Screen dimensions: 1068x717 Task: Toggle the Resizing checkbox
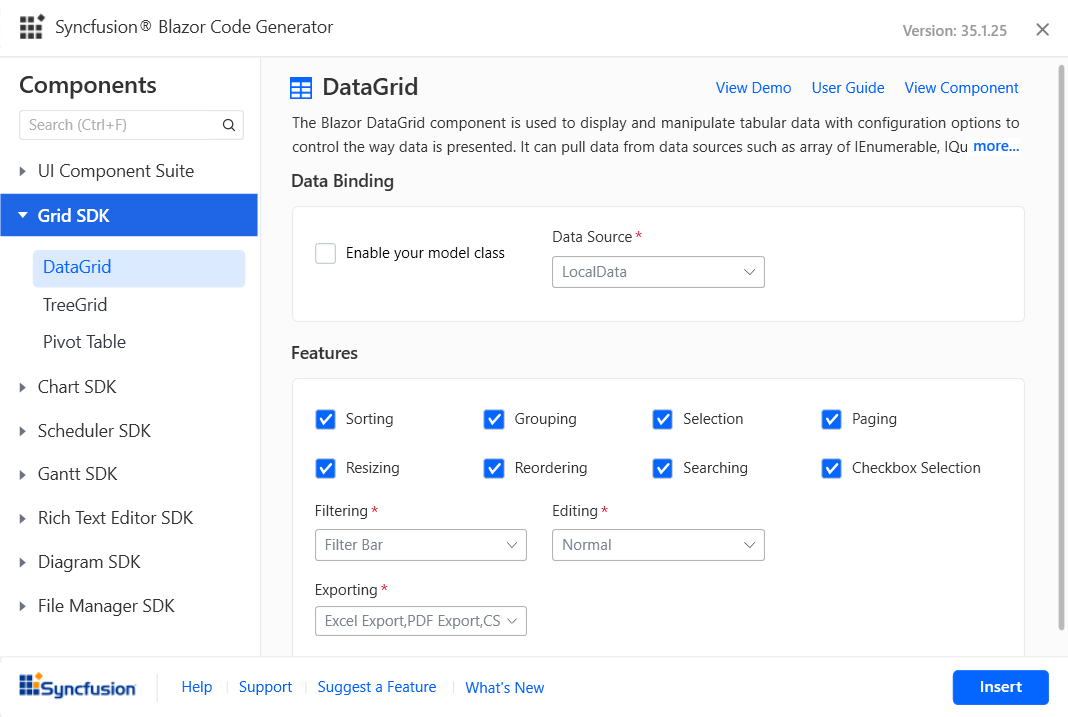click(x=326, y=468)
